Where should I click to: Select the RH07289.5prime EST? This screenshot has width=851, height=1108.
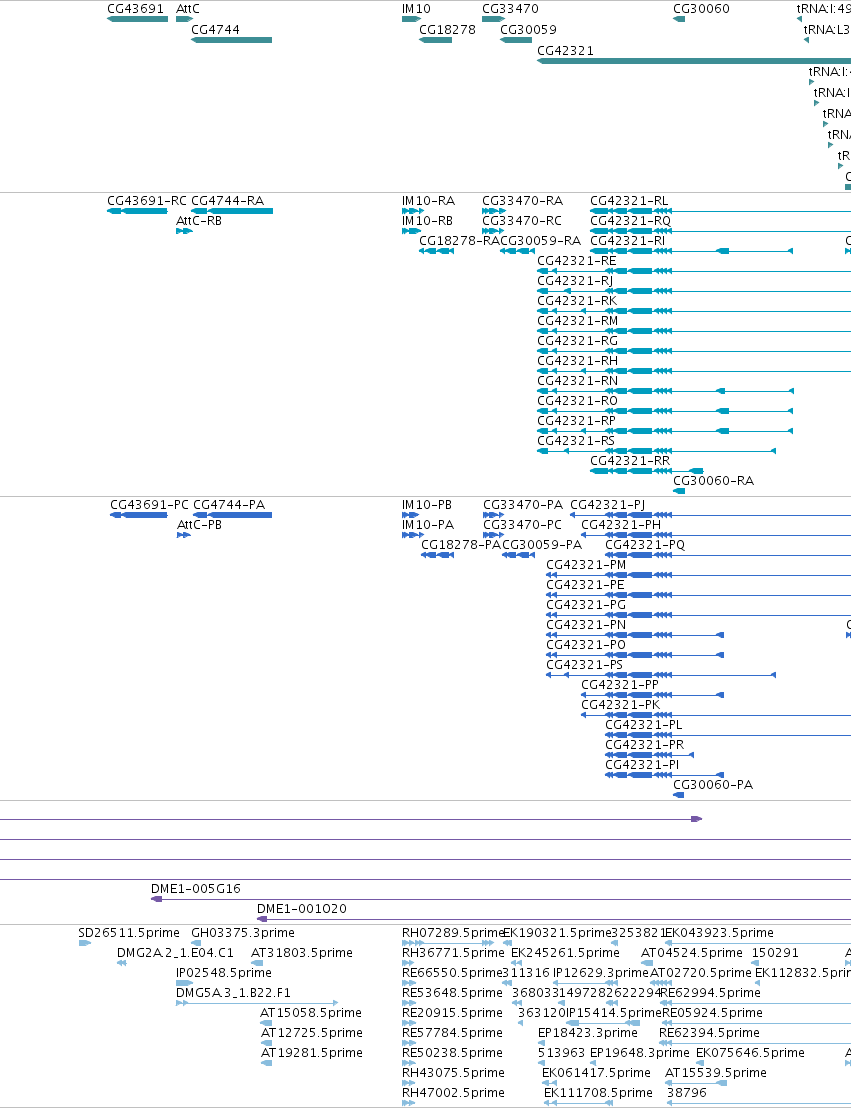pos(453,933)
